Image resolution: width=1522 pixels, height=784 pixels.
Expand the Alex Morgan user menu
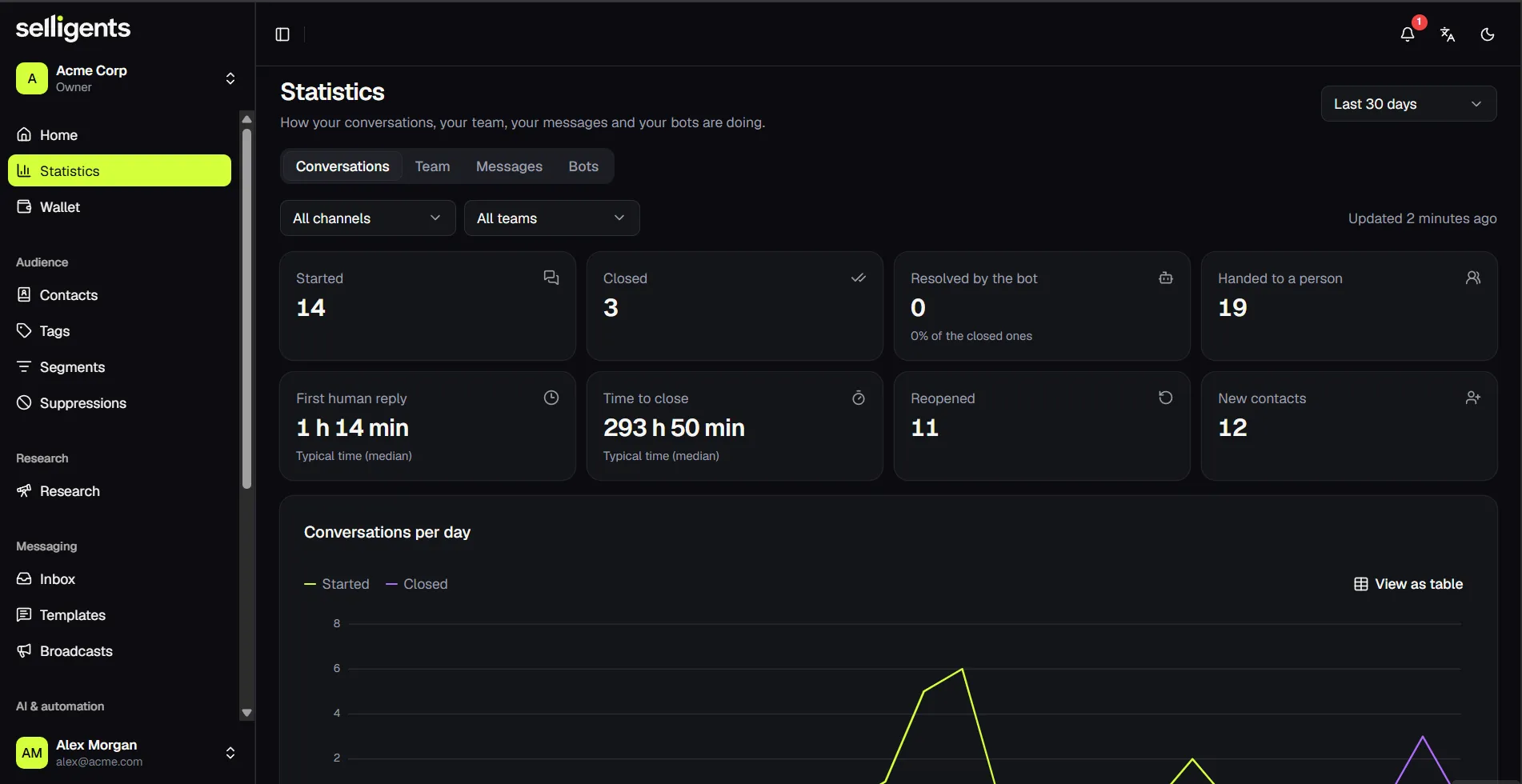230,753
